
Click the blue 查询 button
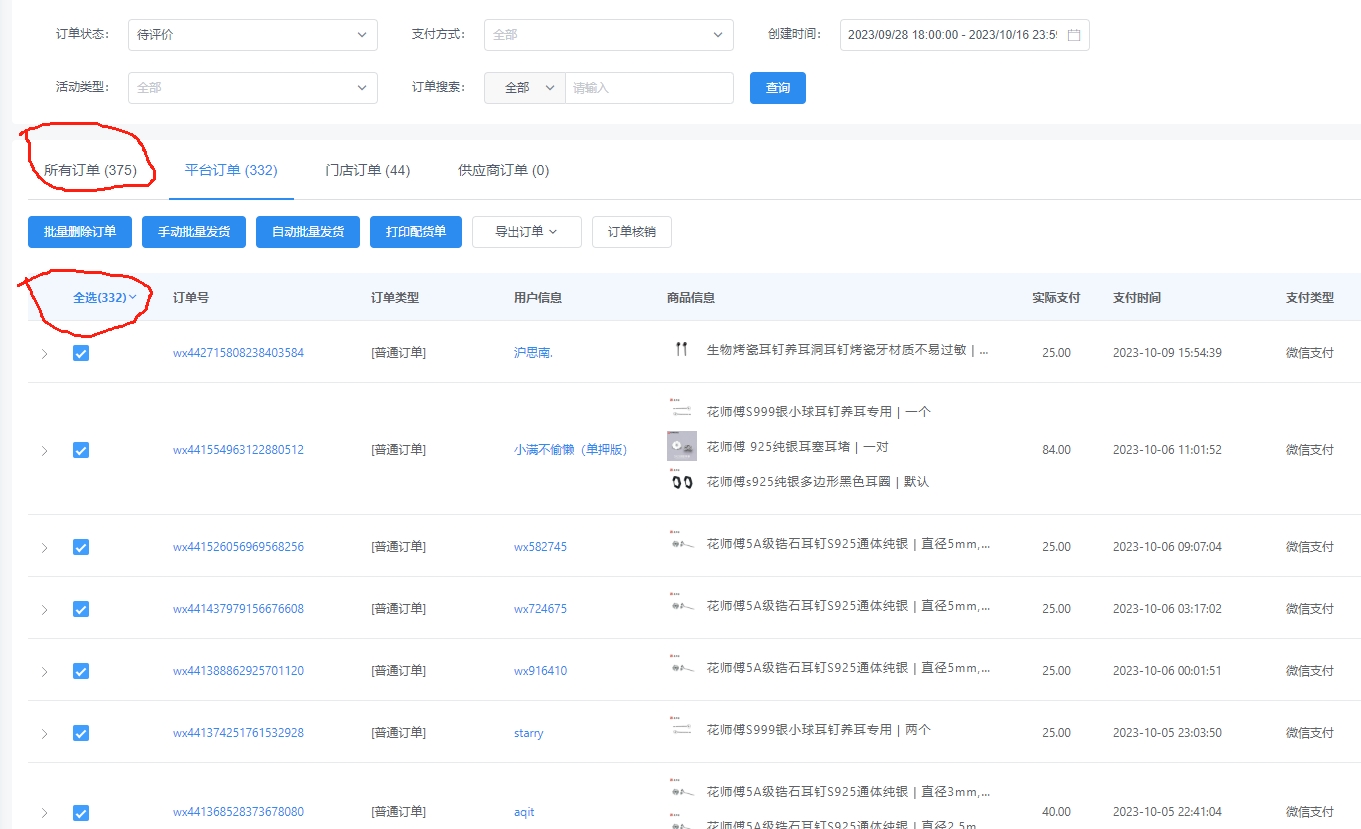coord(777,88)
